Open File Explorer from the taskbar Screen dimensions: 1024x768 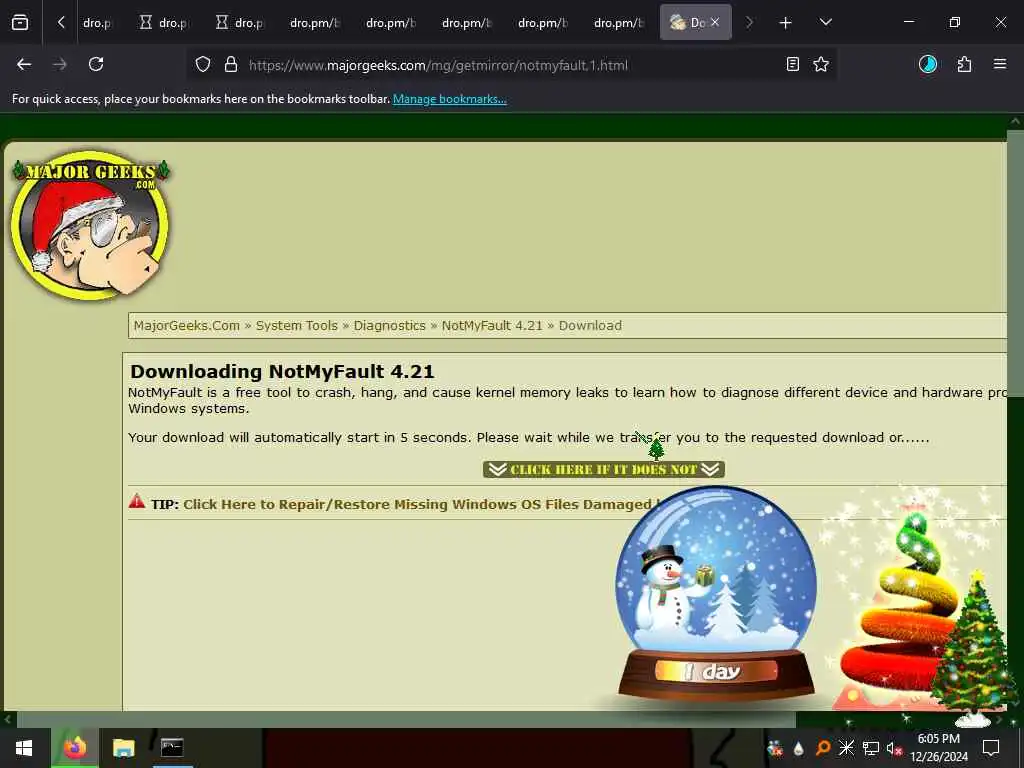(123, 748)
